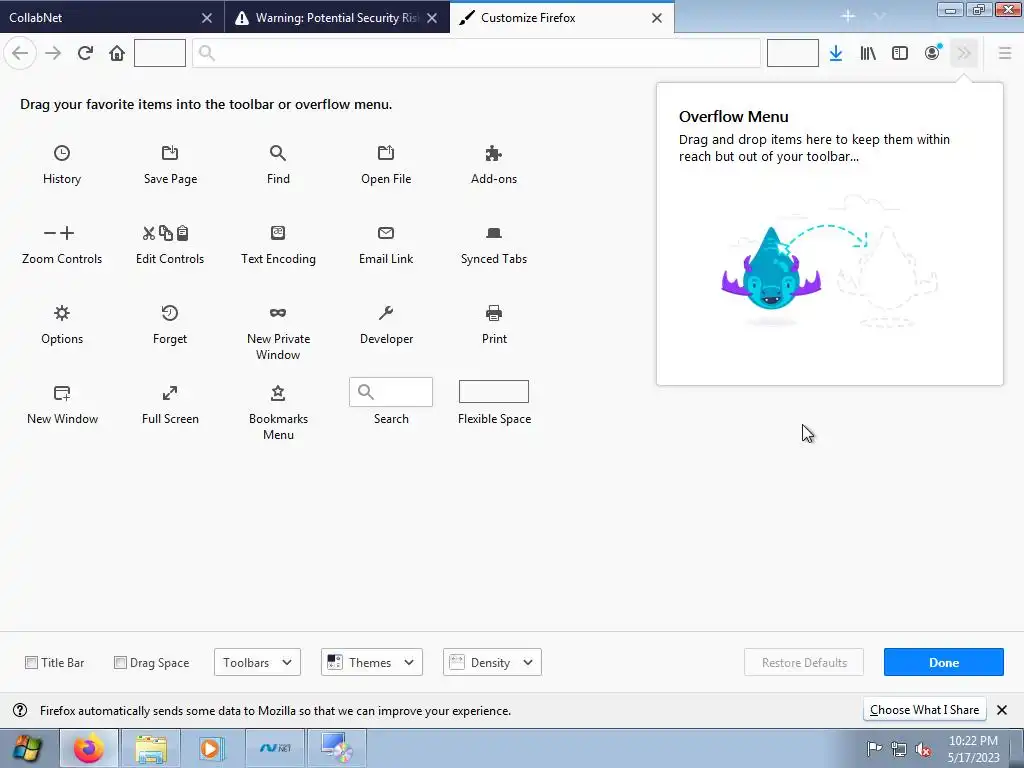Close the CollabNet tab

click(x=206, y=18)
